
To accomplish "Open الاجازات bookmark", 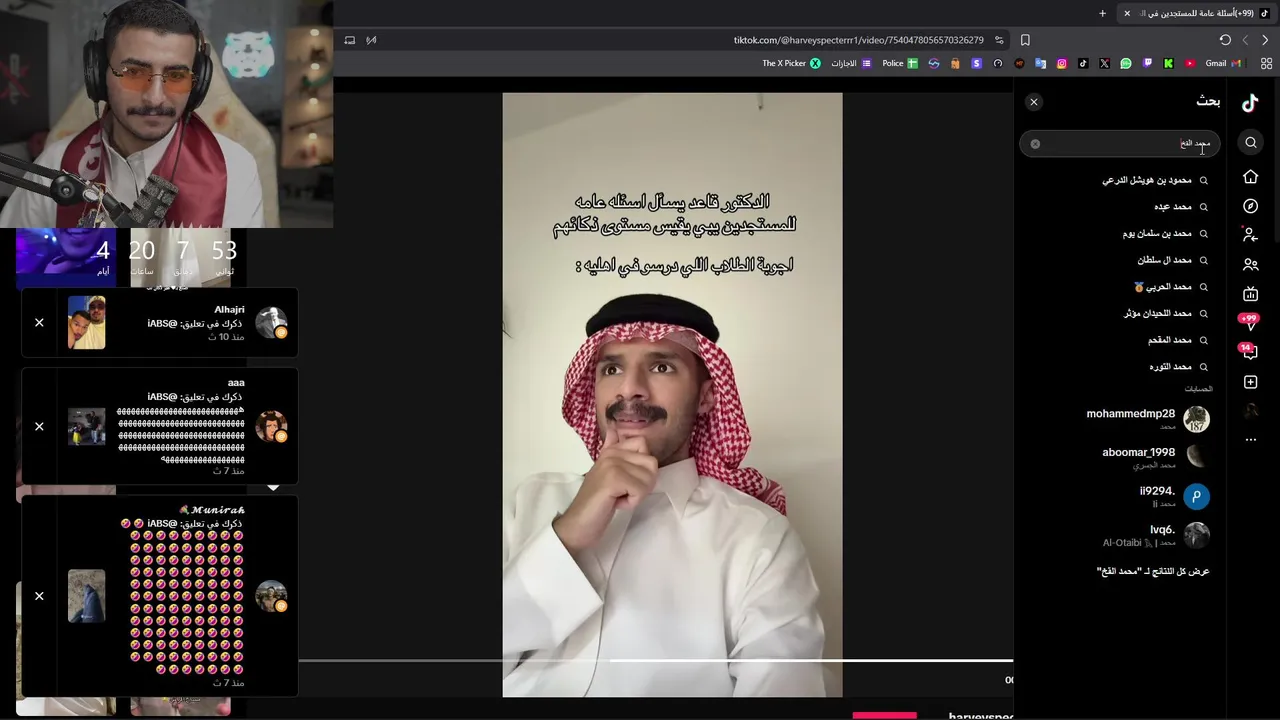I will 852,63.
